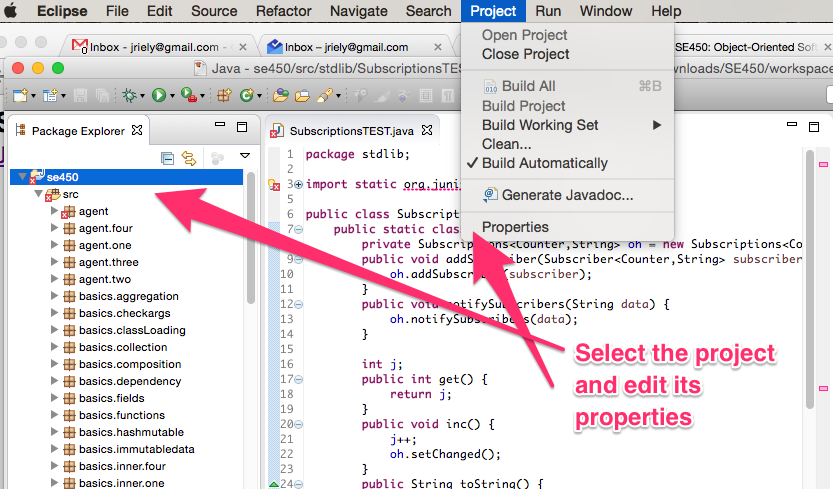Open the Package Explorer view menu arrow

click(x=245, y=157)
